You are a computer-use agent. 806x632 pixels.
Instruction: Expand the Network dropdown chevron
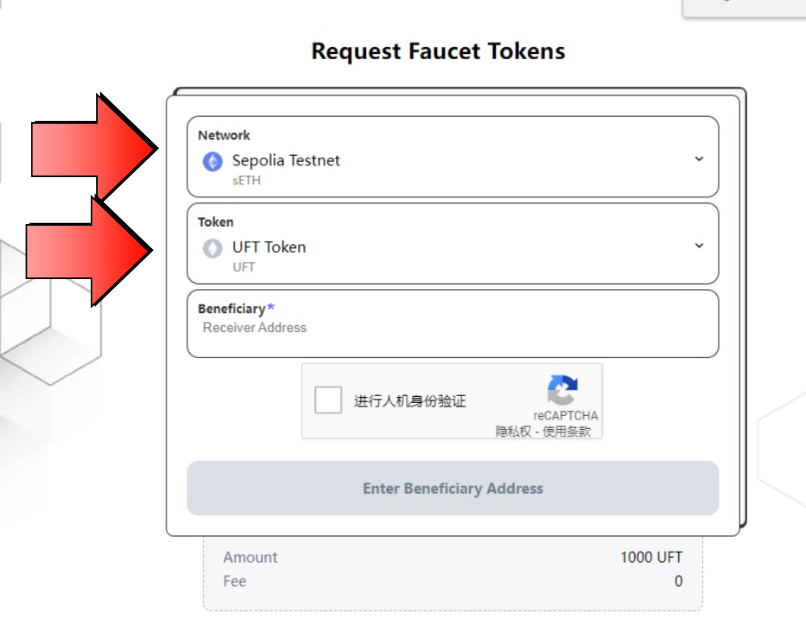[x=699, y=159]
